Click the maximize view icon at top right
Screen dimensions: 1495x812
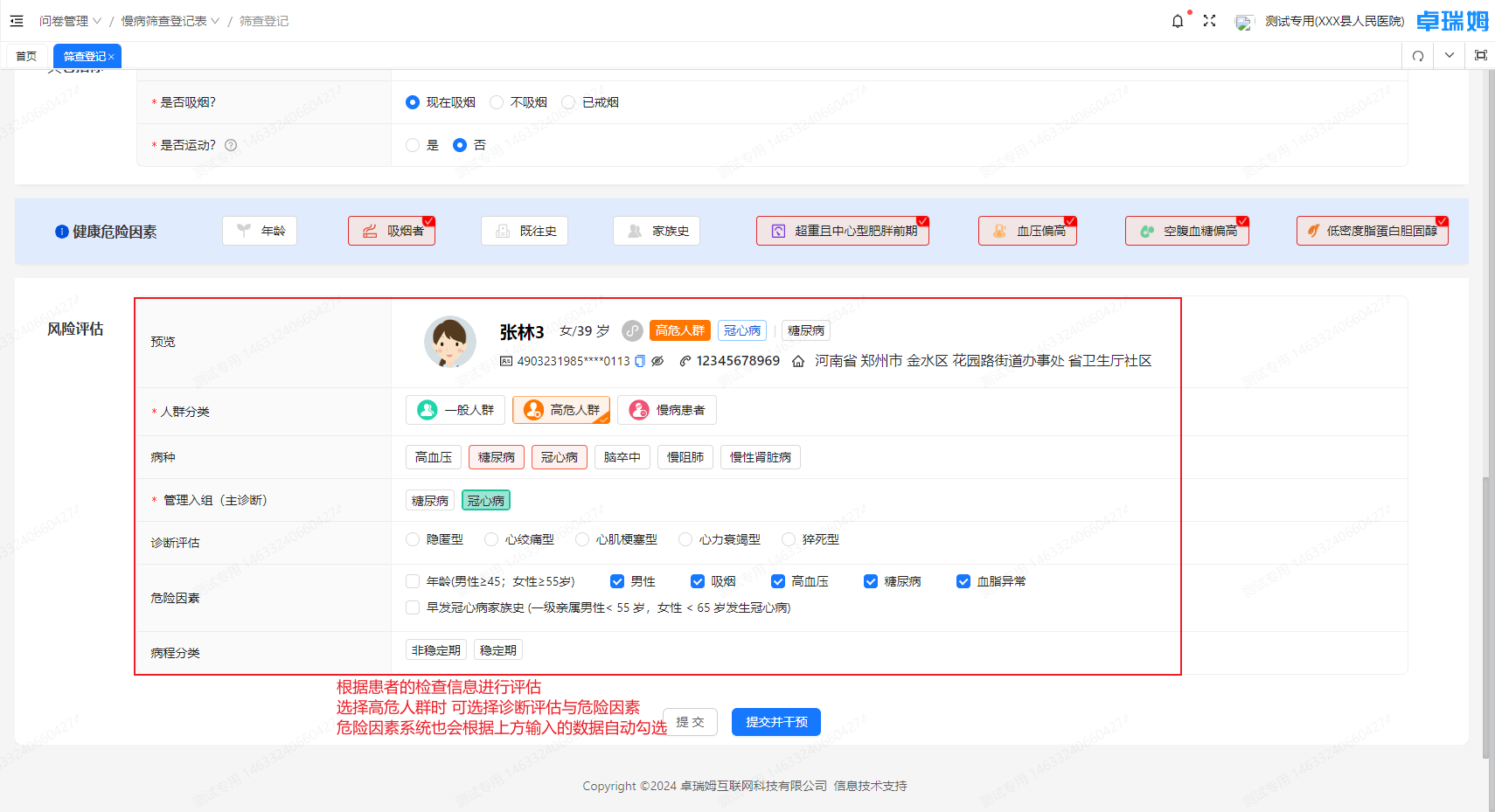coord(1481,55)
